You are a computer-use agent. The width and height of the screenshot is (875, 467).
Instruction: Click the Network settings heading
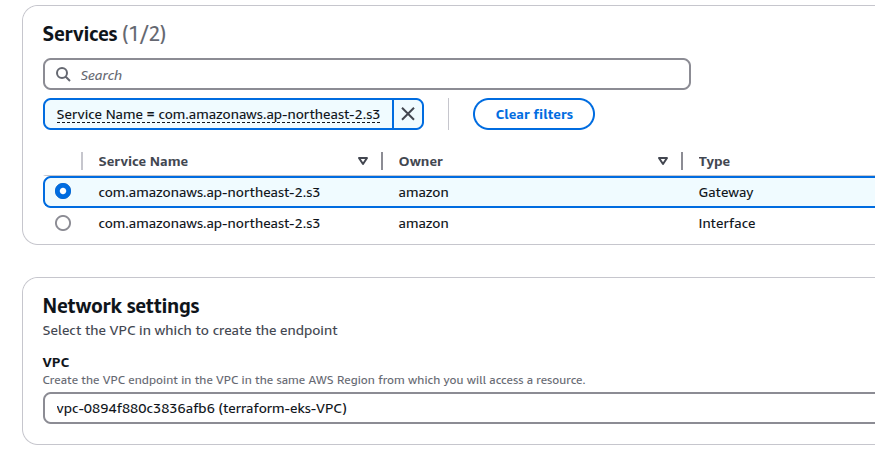[121, 306]
